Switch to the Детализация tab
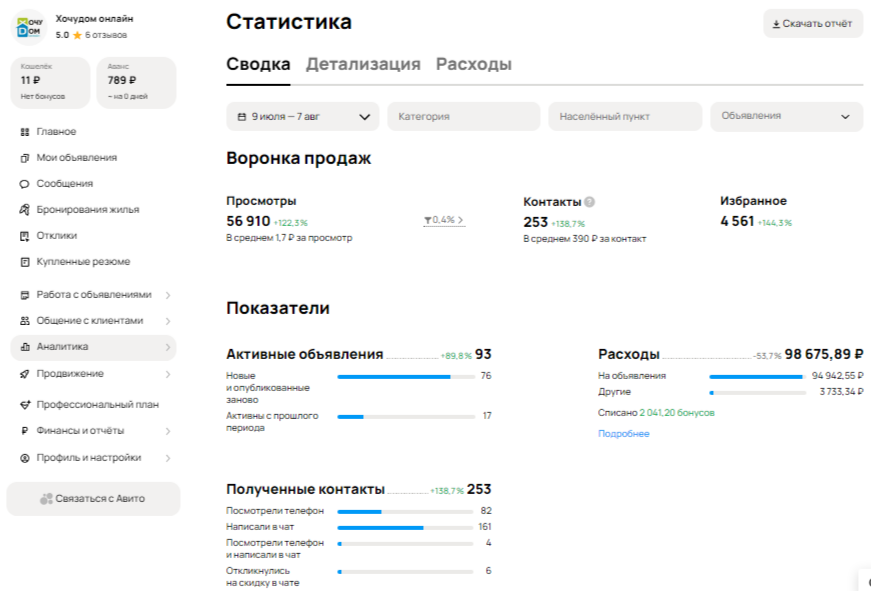This screenshot has width=871, height=591. (363, 64)
